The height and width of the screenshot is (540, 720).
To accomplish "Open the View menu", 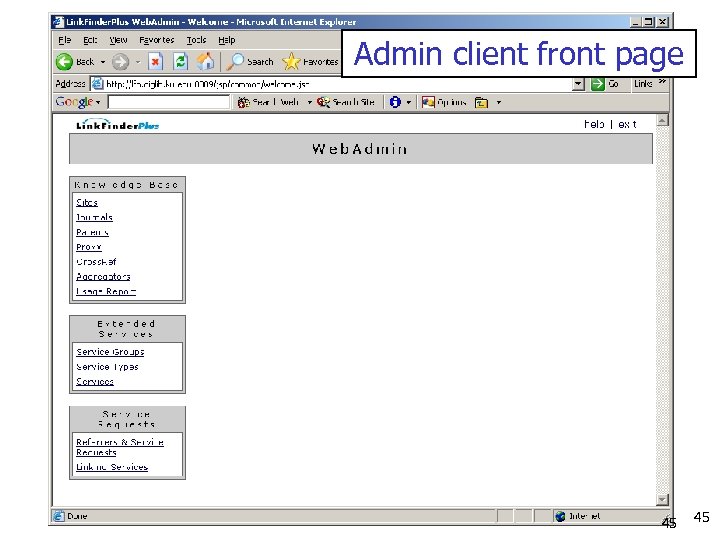I will pos(118,40).
